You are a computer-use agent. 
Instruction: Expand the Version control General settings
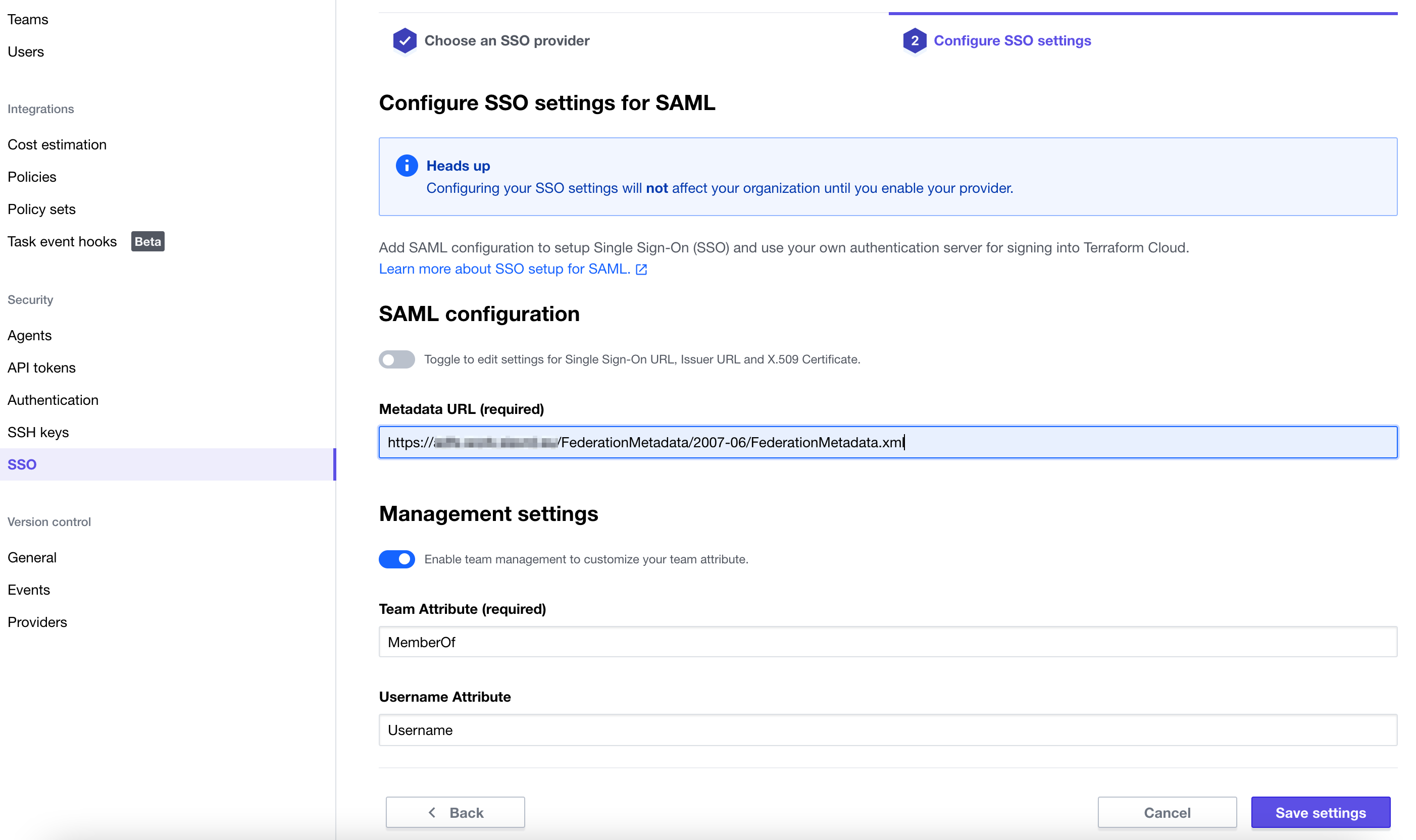point(32,556)
